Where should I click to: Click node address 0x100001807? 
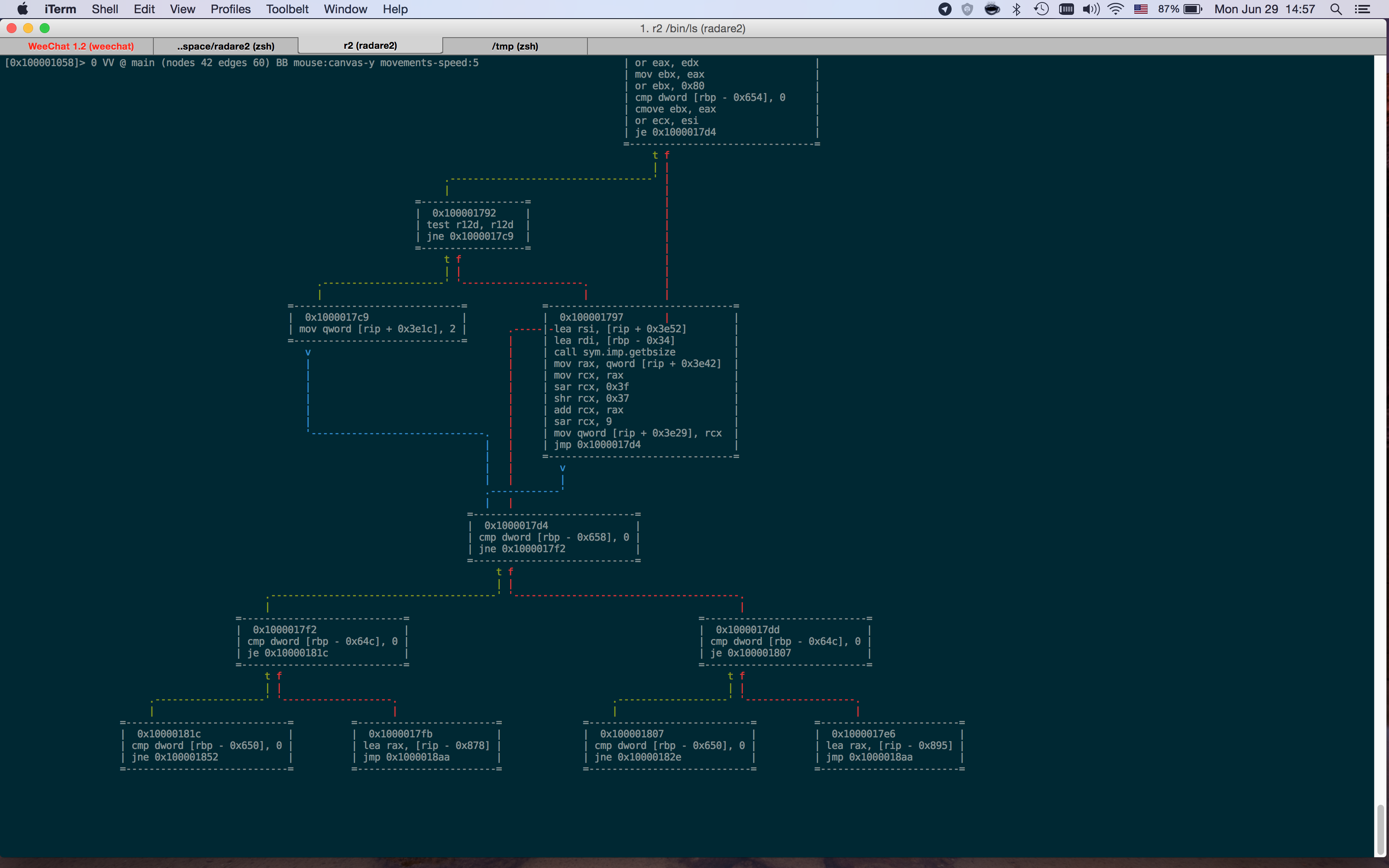tap(632, 734)
